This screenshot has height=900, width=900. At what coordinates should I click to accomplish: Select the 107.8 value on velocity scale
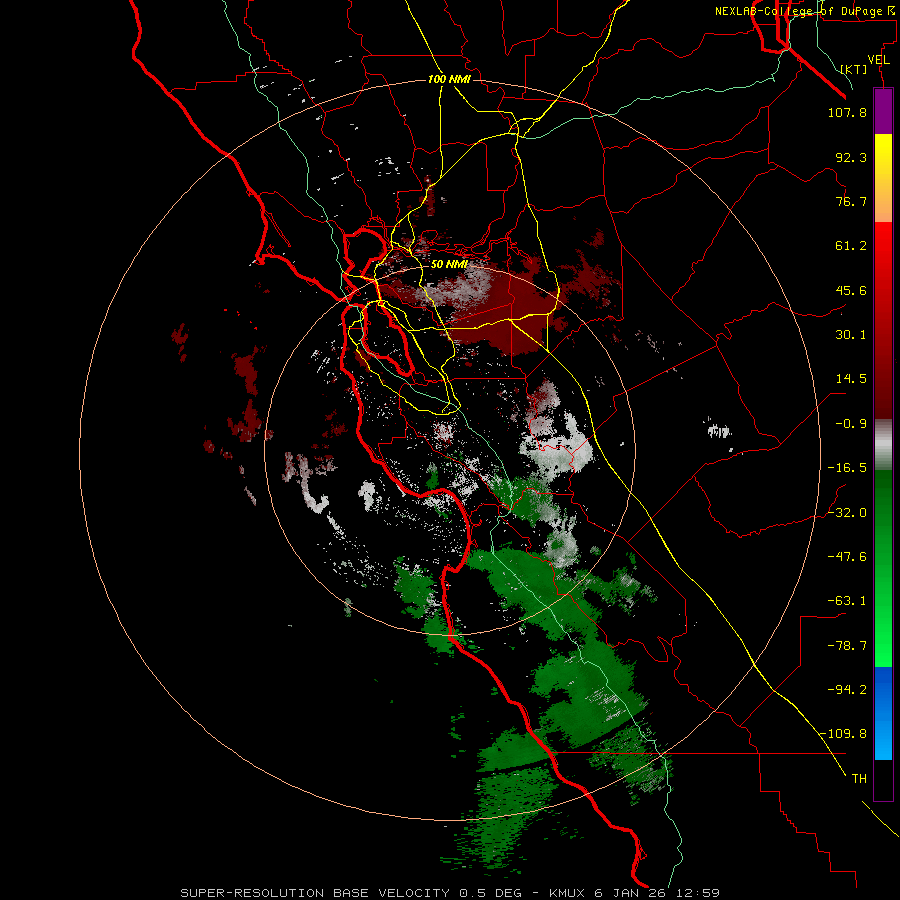[x=847, y=112]
